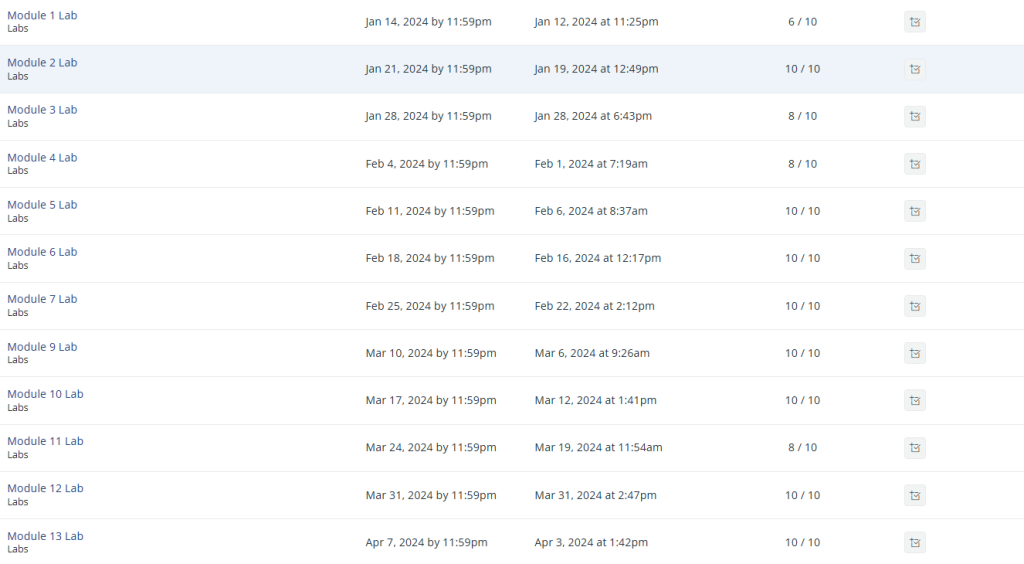
Task: Open Module 4 Lab score details icon
Action: click(914, 164)
